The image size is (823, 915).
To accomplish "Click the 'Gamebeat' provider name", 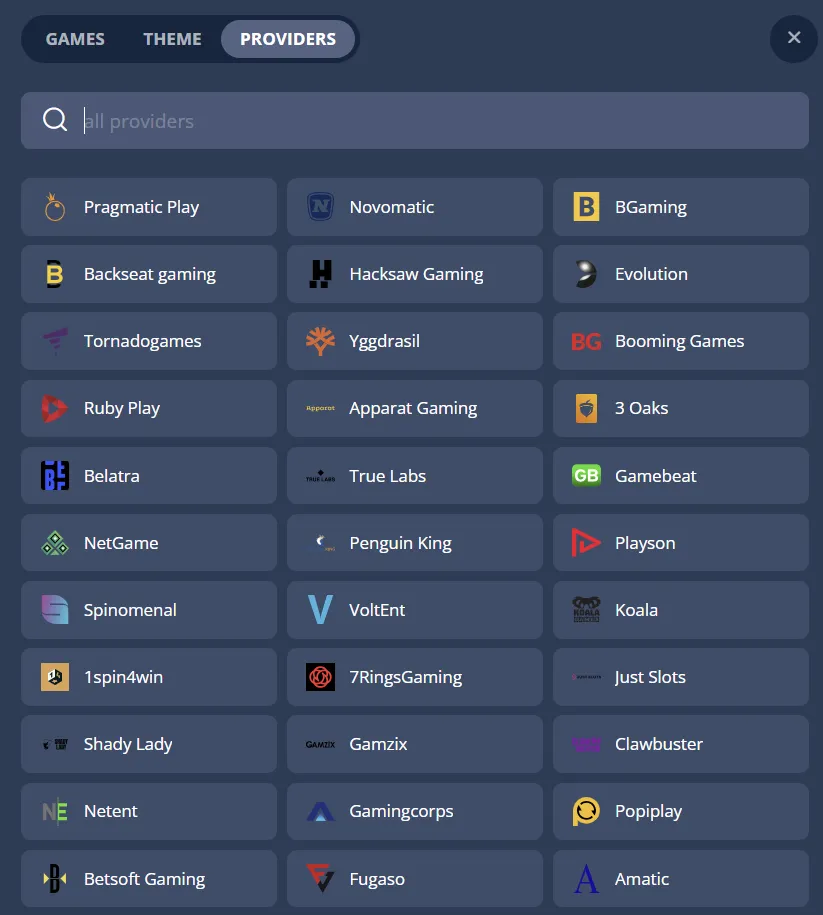I will 655,476.
